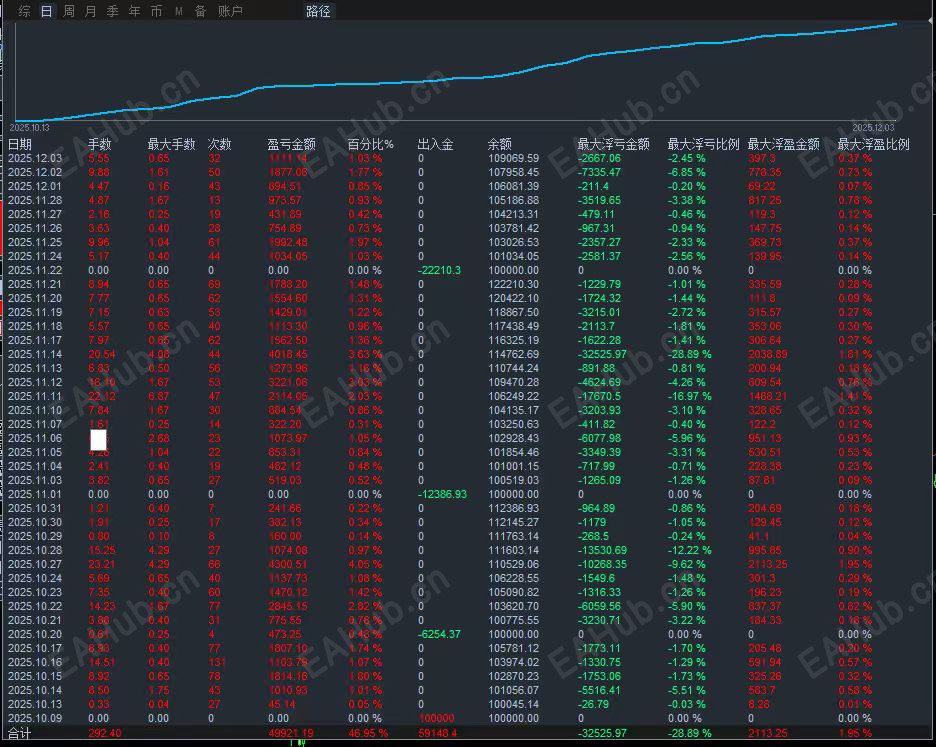This screenshot has width=936, height=747.
Task: Click the 出入金 column header
Action: click(436, 144)
